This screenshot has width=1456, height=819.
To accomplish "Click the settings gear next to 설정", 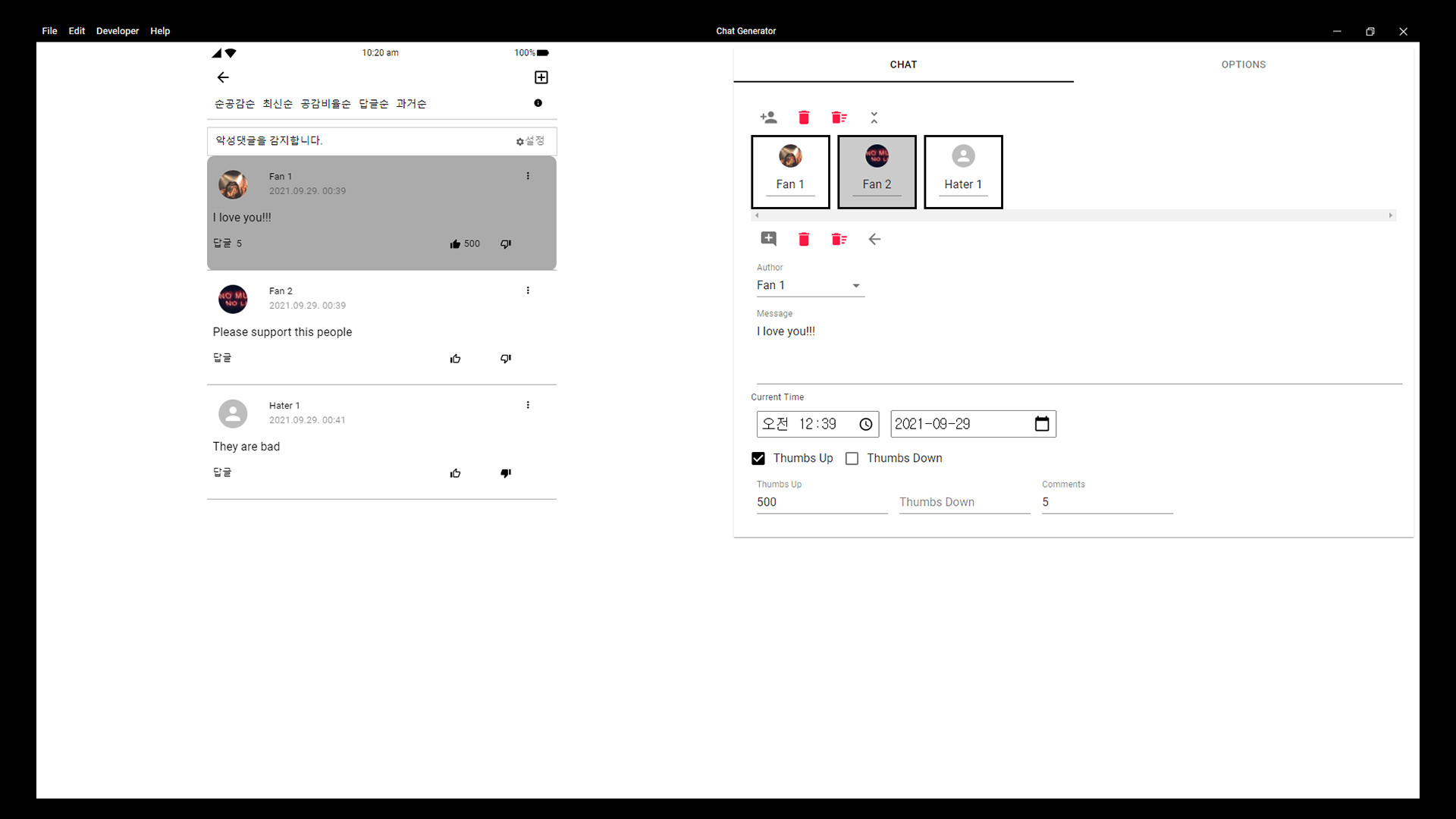I will [x=519, y=141].
